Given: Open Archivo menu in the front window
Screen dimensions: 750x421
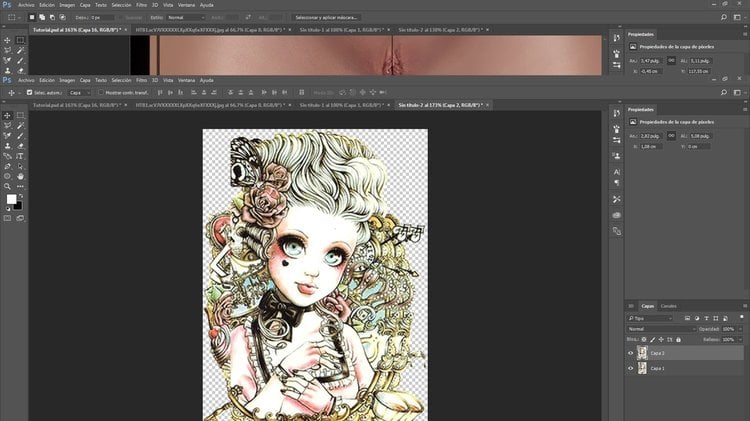Looking at the screenshot, I should [26, 80].
